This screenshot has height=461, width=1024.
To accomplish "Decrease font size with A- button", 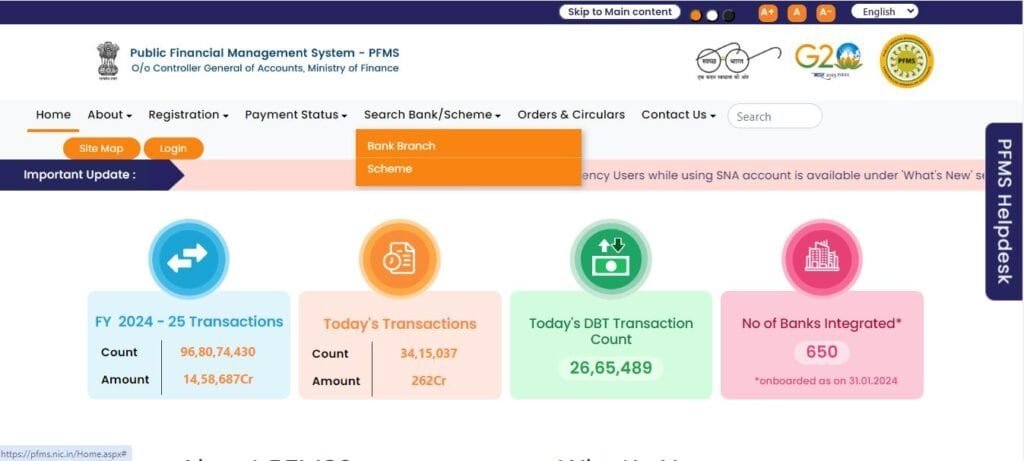I will 825,12.
